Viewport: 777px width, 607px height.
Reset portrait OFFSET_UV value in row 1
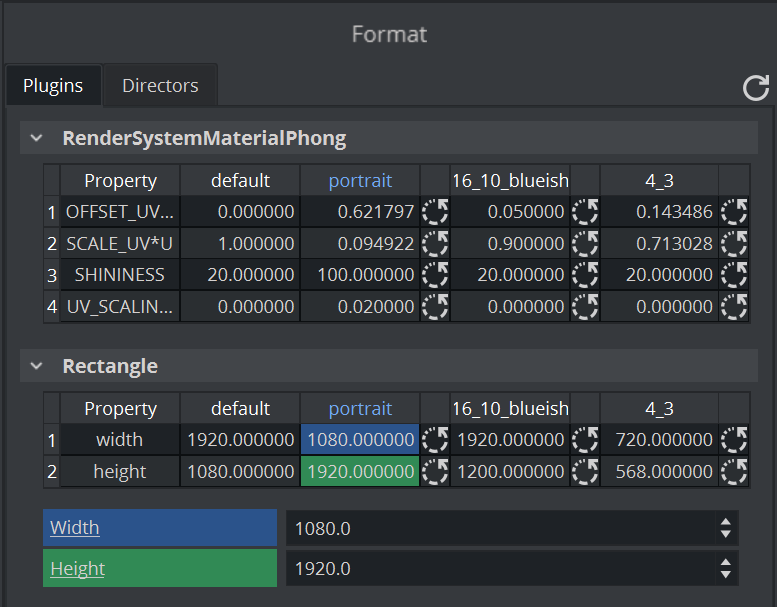[x=435, y=212]
